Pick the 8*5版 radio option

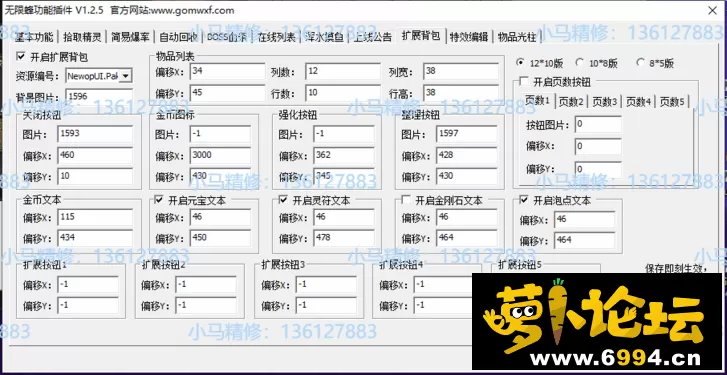(640, 62)
